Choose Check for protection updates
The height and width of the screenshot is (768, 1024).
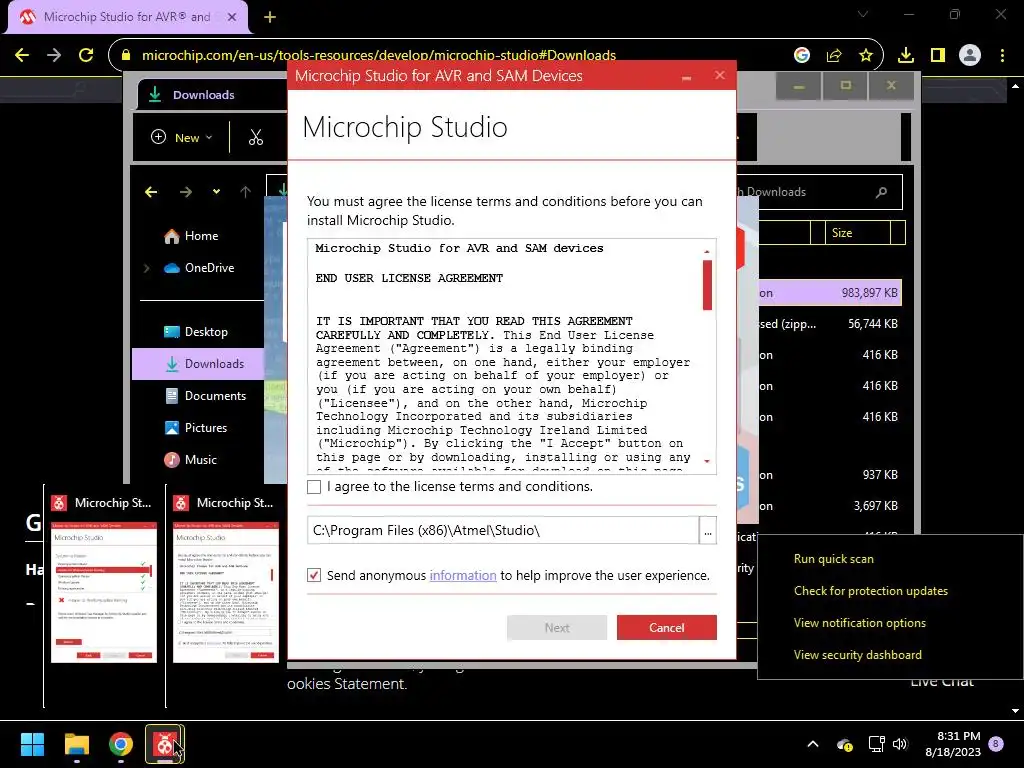871,591
